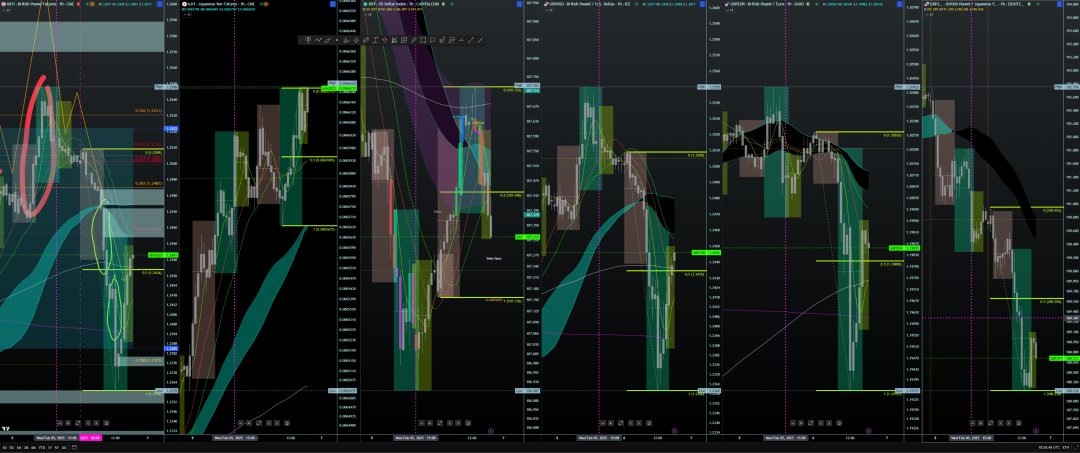Click purple event circle in GBPEUR chart

(869, 430)
